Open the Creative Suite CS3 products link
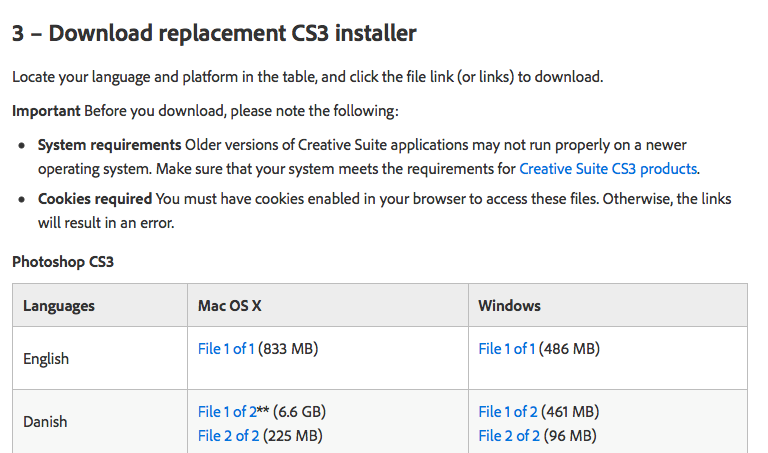This screenshot has width=768, height=453. pos(608,169)
